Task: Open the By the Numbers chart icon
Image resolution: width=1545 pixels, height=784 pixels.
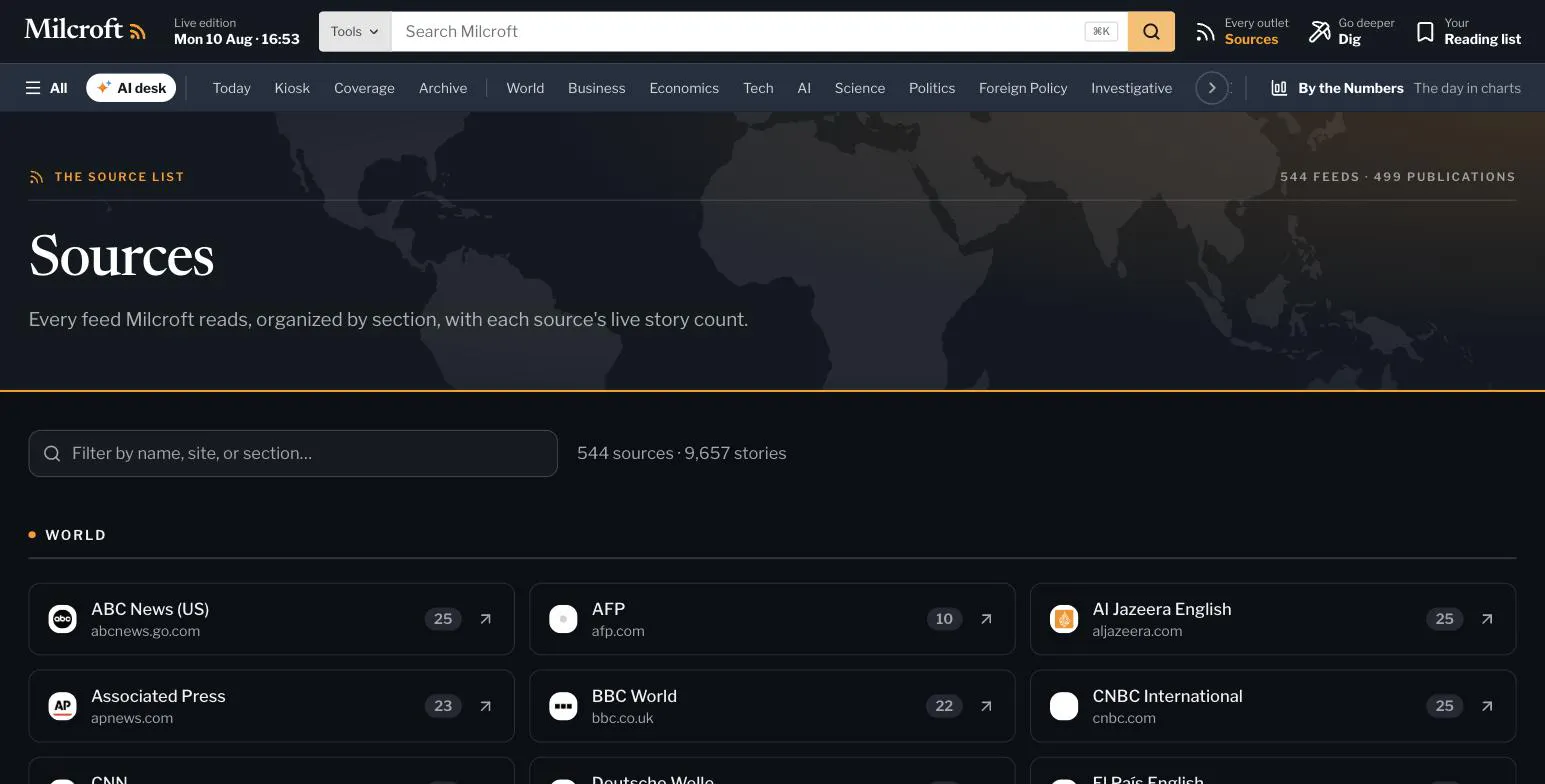Action: tap(1279, 88)
